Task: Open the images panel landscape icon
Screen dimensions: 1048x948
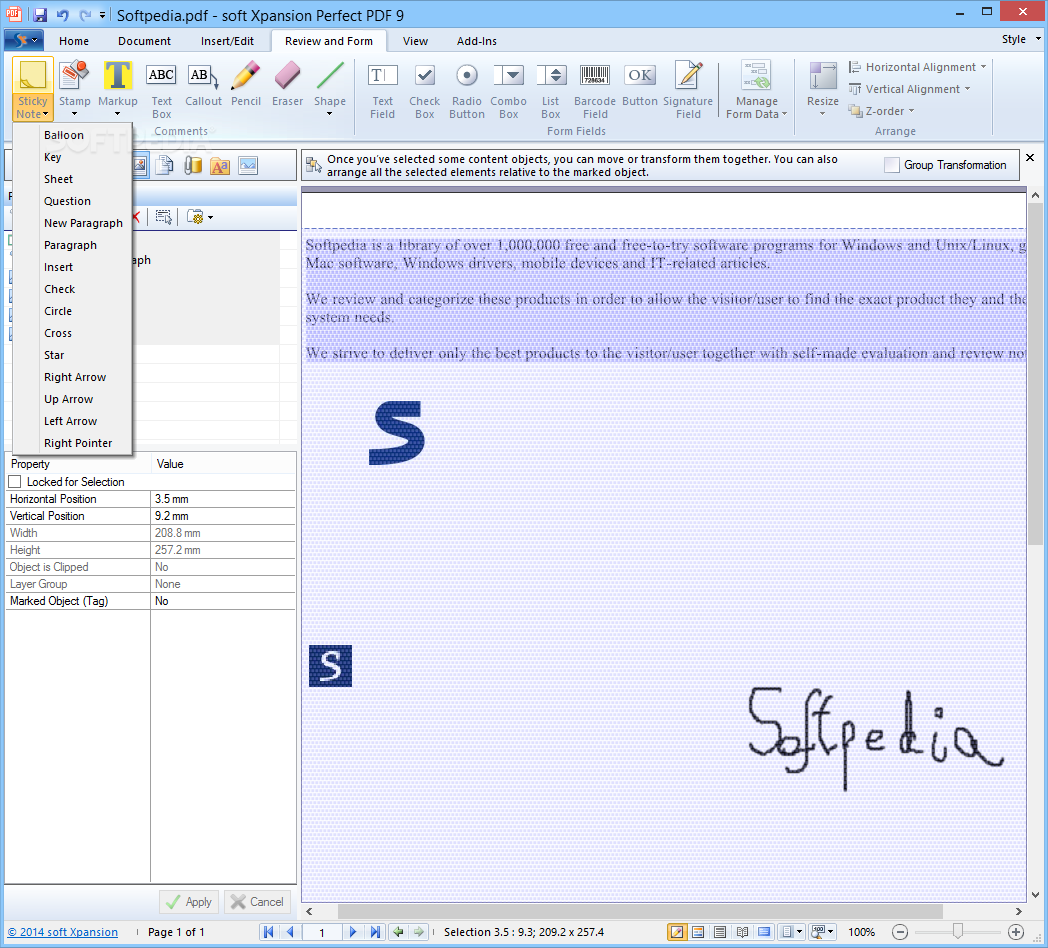Action: point(248,165)
